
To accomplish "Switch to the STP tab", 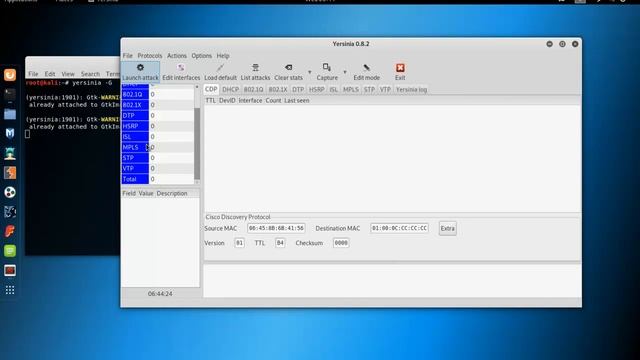I will point(369,89).
